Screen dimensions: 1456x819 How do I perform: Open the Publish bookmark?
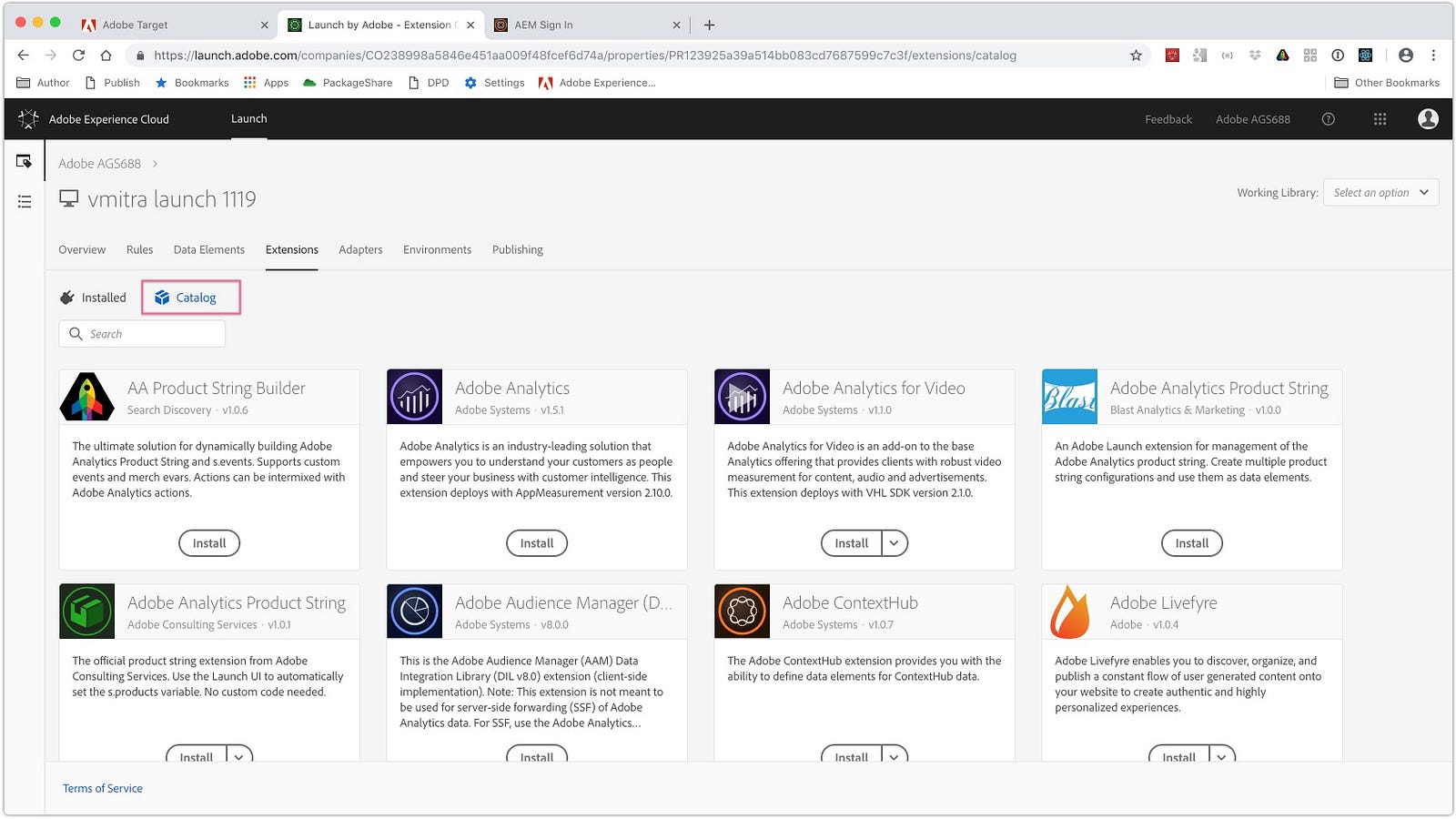coord(112,83)
